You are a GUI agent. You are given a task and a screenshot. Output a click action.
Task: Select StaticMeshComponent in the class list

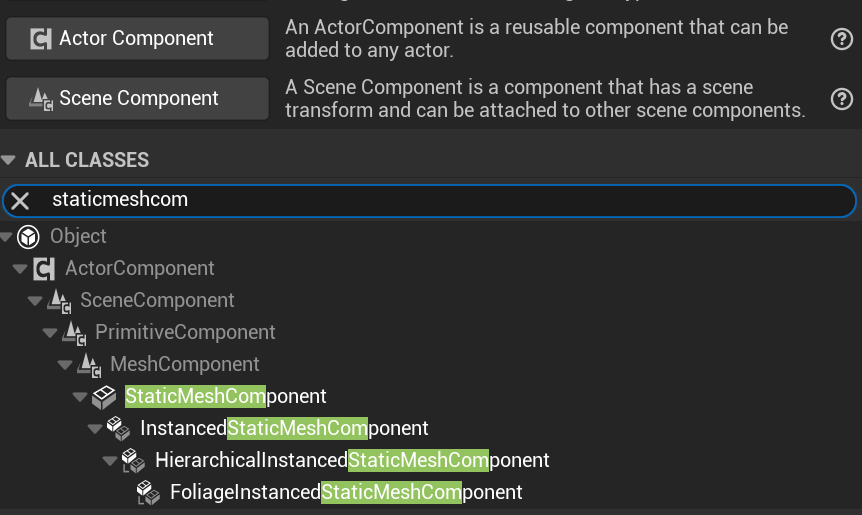226,397
